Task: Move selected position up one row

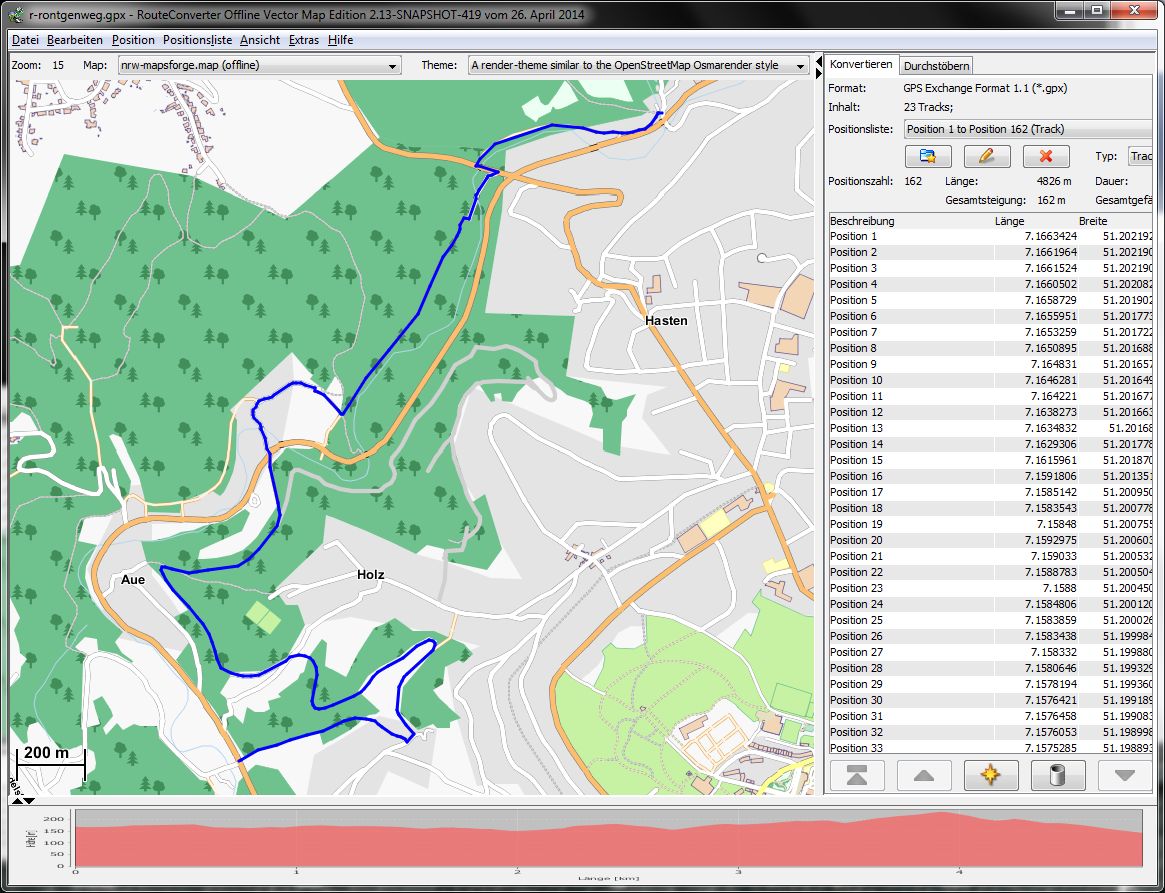Action: pos(924,775)
